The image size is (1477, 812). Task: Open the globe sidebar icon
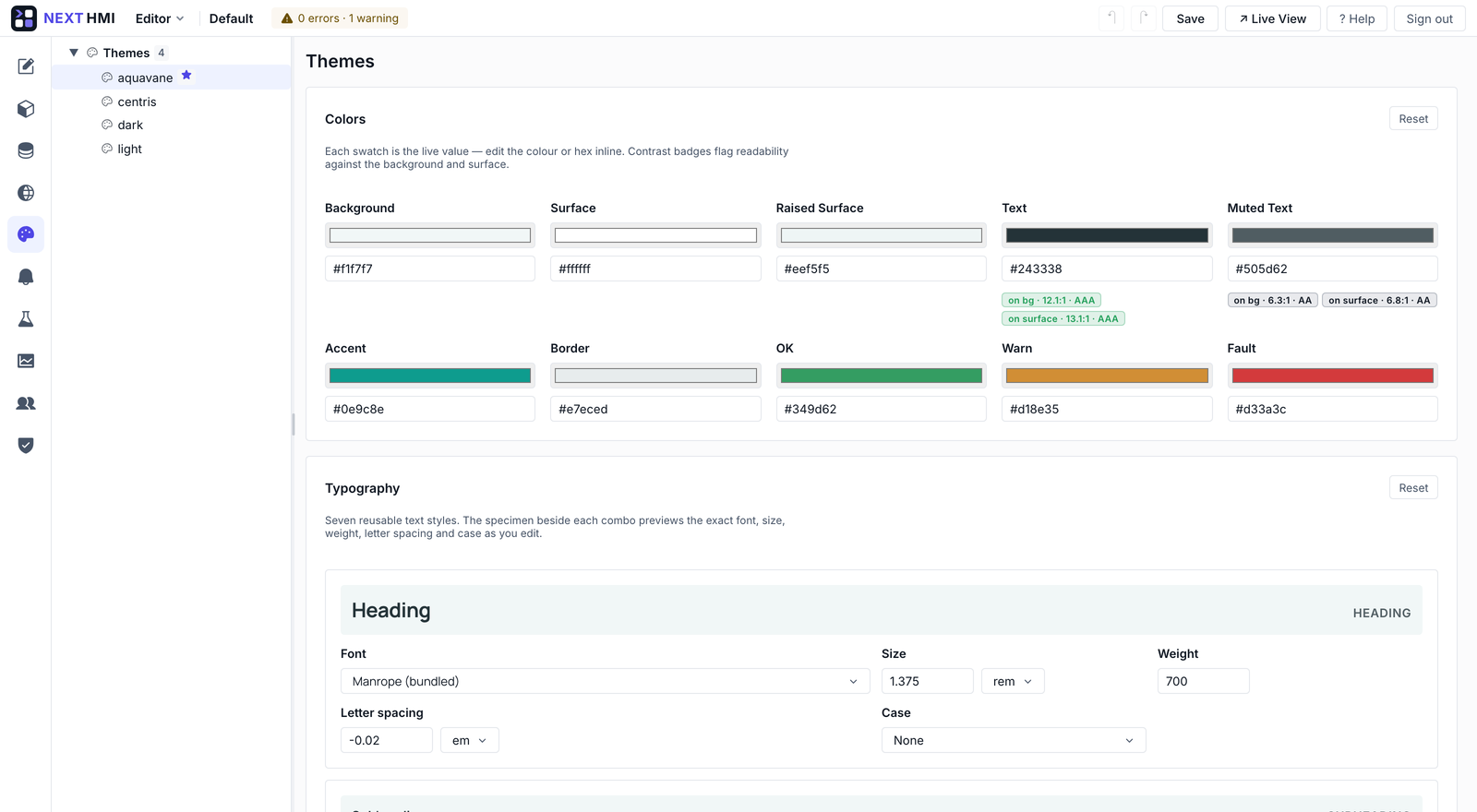(x=26, y=193)
